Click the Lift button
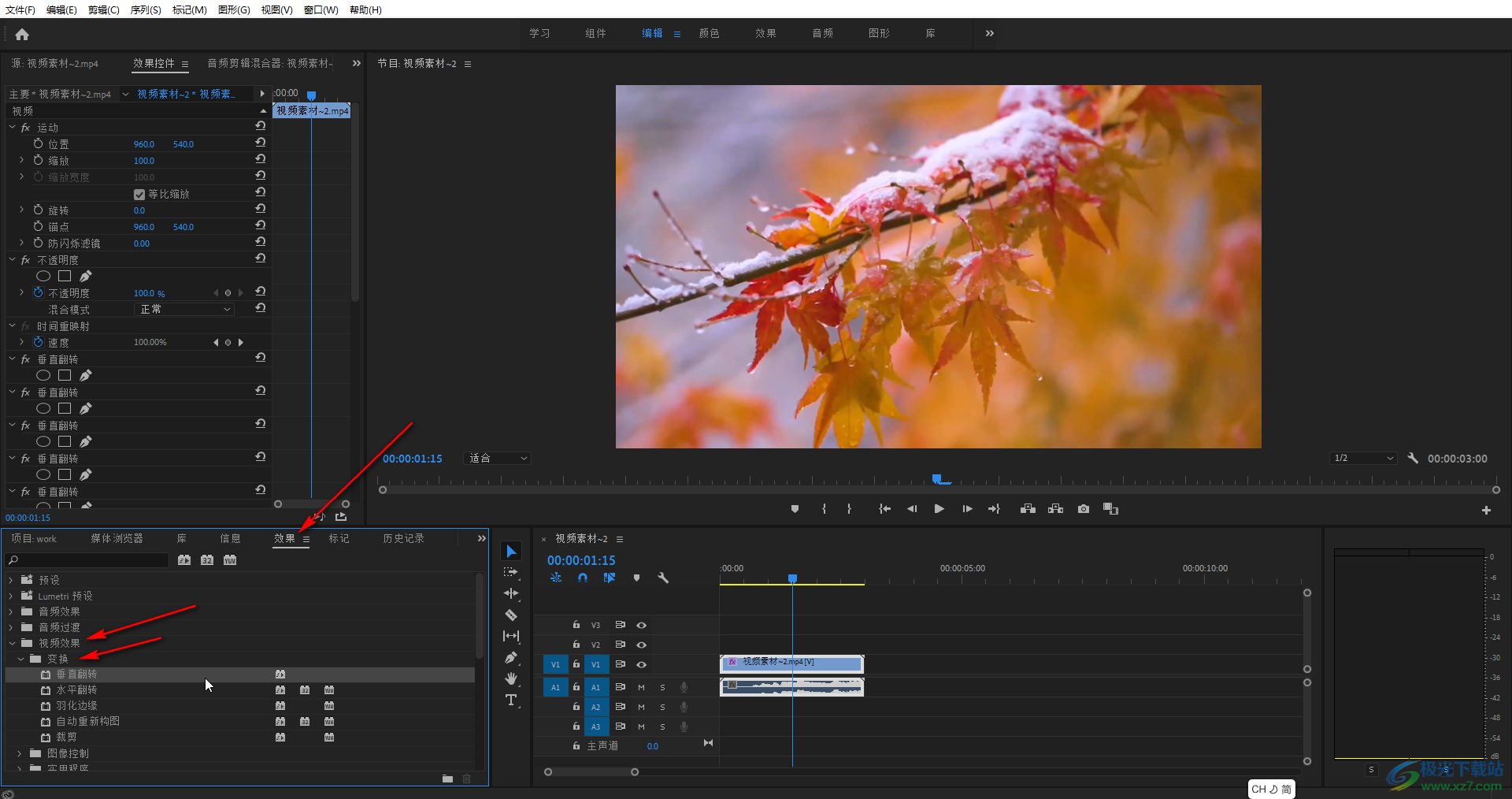The image size is (1512, 799). (x=1028, y=509)
